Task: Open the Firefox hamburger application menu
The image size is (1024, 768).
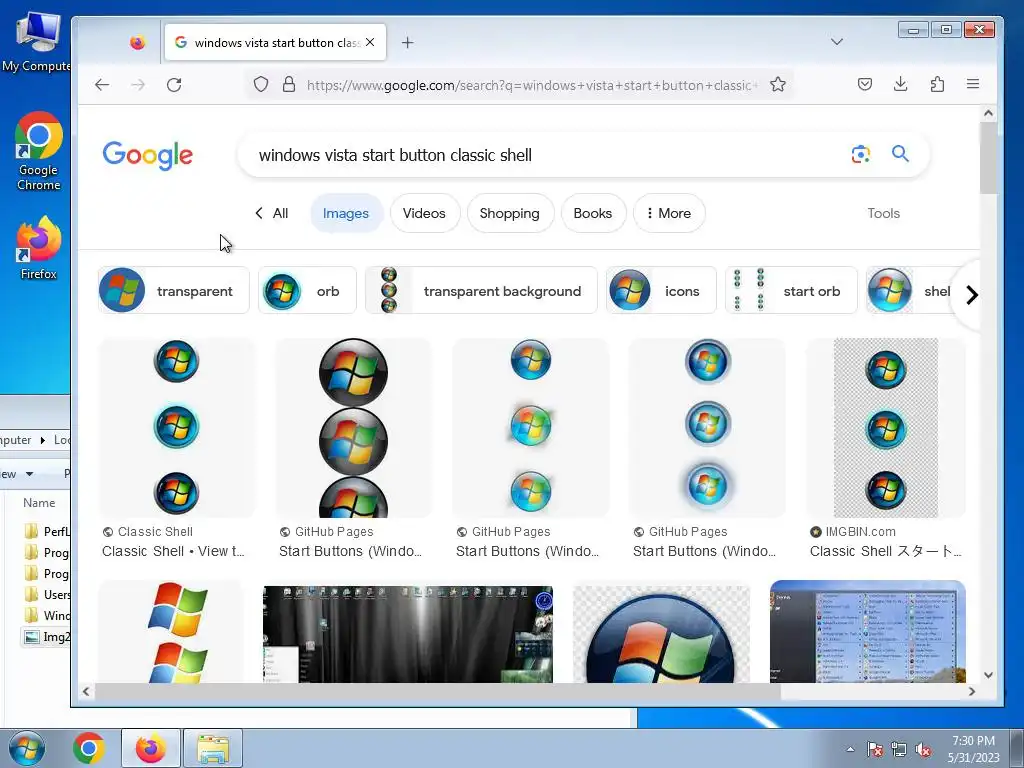Action: coord(972,84)
